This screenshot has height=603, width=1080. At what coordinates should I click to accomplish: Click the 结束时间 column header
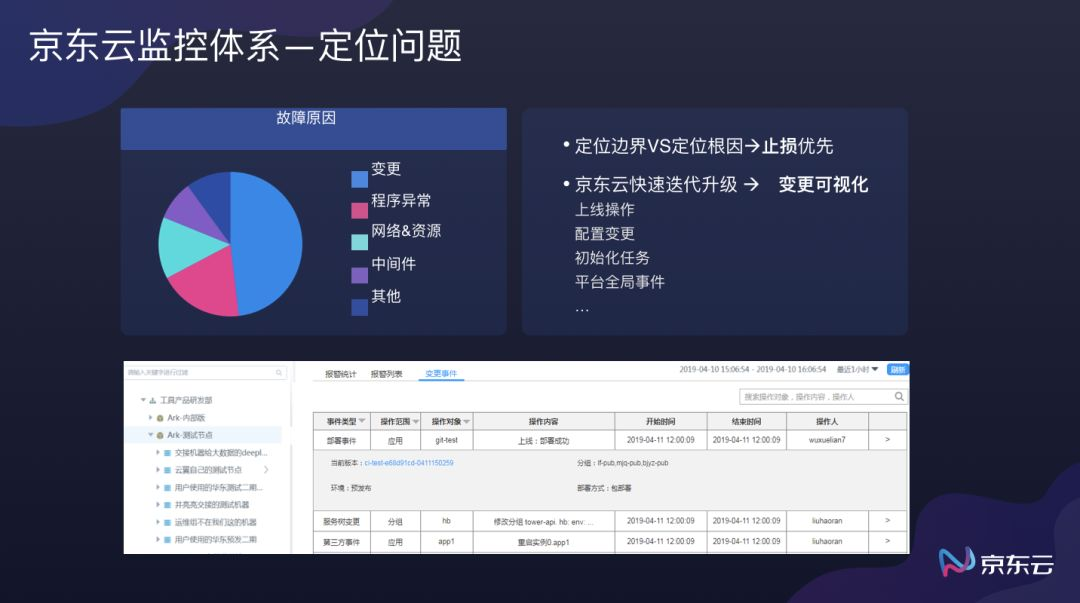tap(747, 422)
